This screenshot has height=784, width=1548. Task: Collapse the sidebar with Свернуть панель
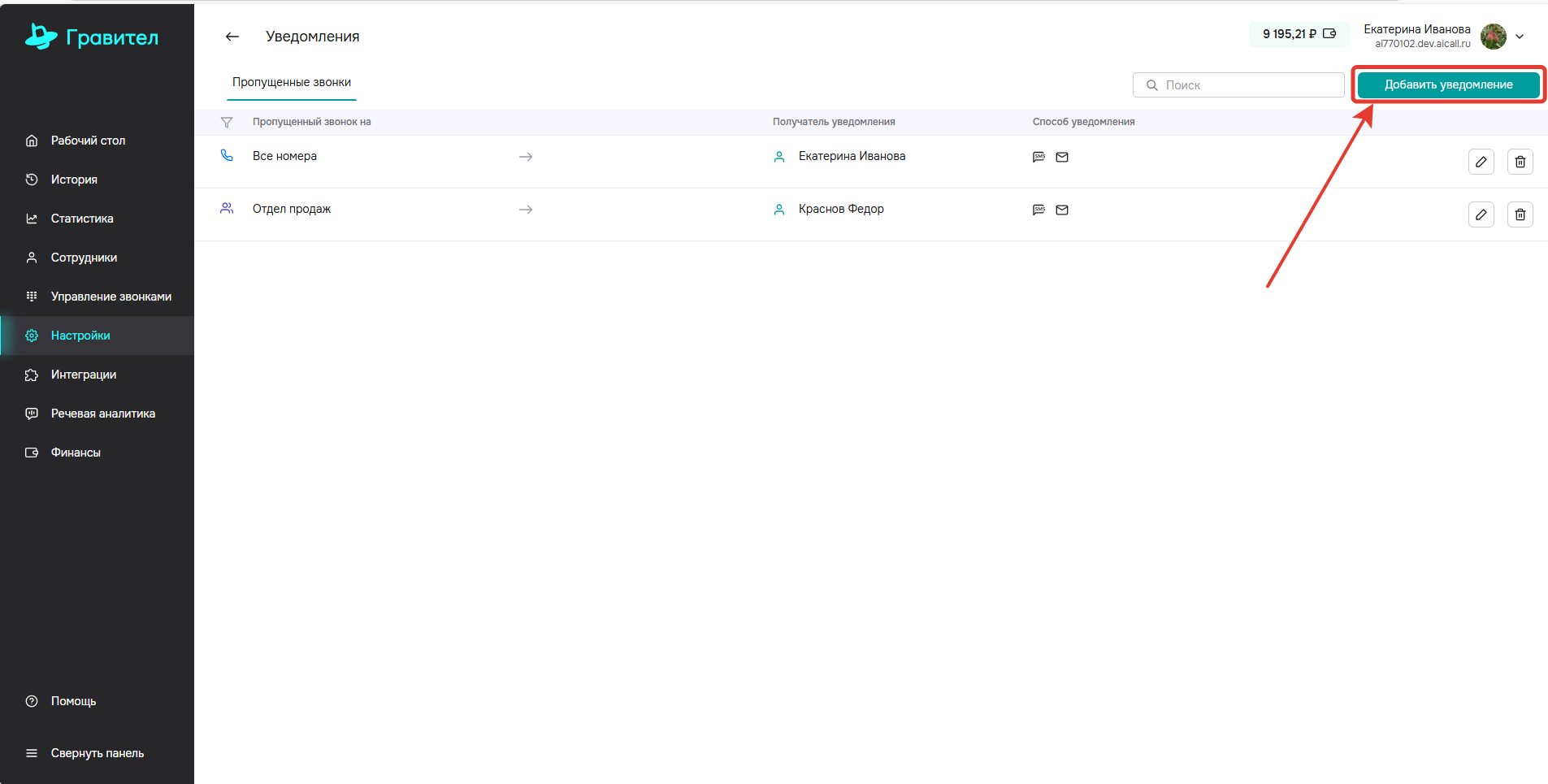coord(97,753)
